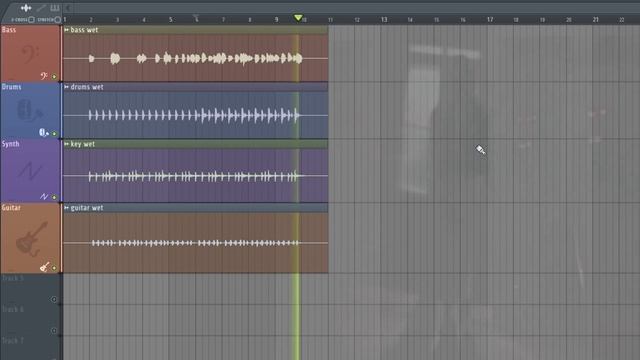Image resolution: width=640 pixels, height=360 pixels.
Task: Toggle the STRETCH option knob
Action: tap(58, 19)
